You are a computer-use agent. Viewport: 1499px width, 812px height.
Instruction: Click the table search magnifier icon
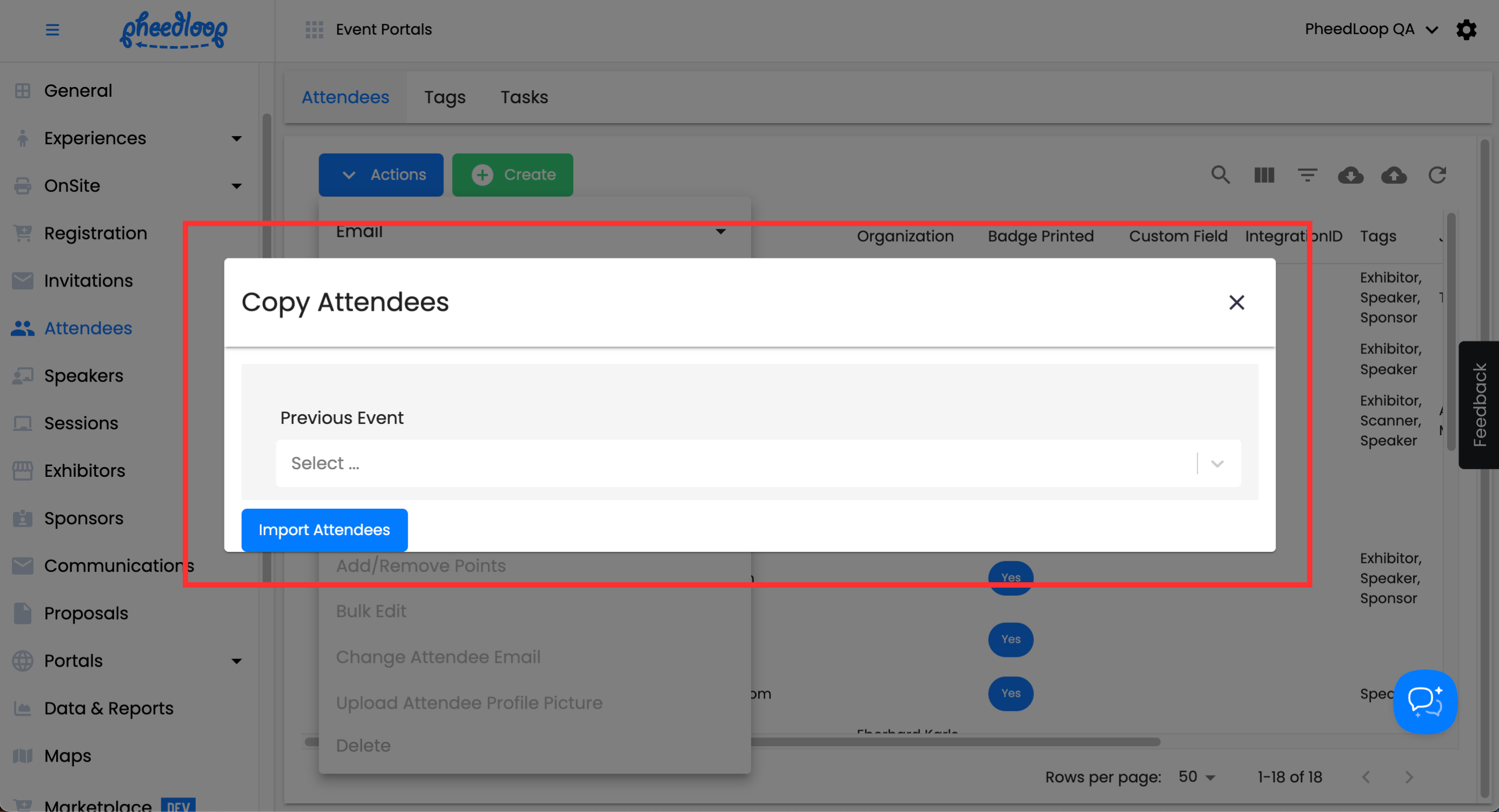click(x=1221, y=175)
